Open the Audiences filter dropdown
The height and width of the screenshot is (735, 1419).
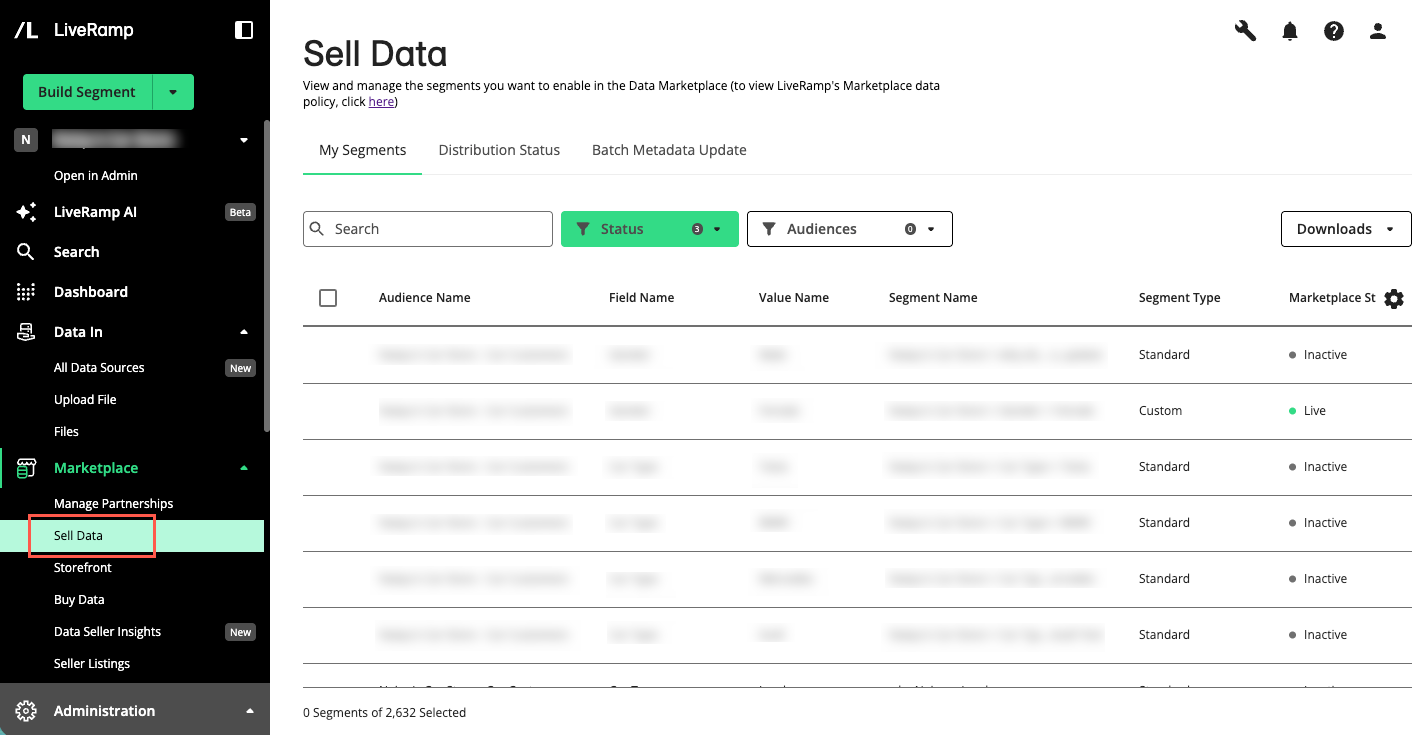click(850, 229)
